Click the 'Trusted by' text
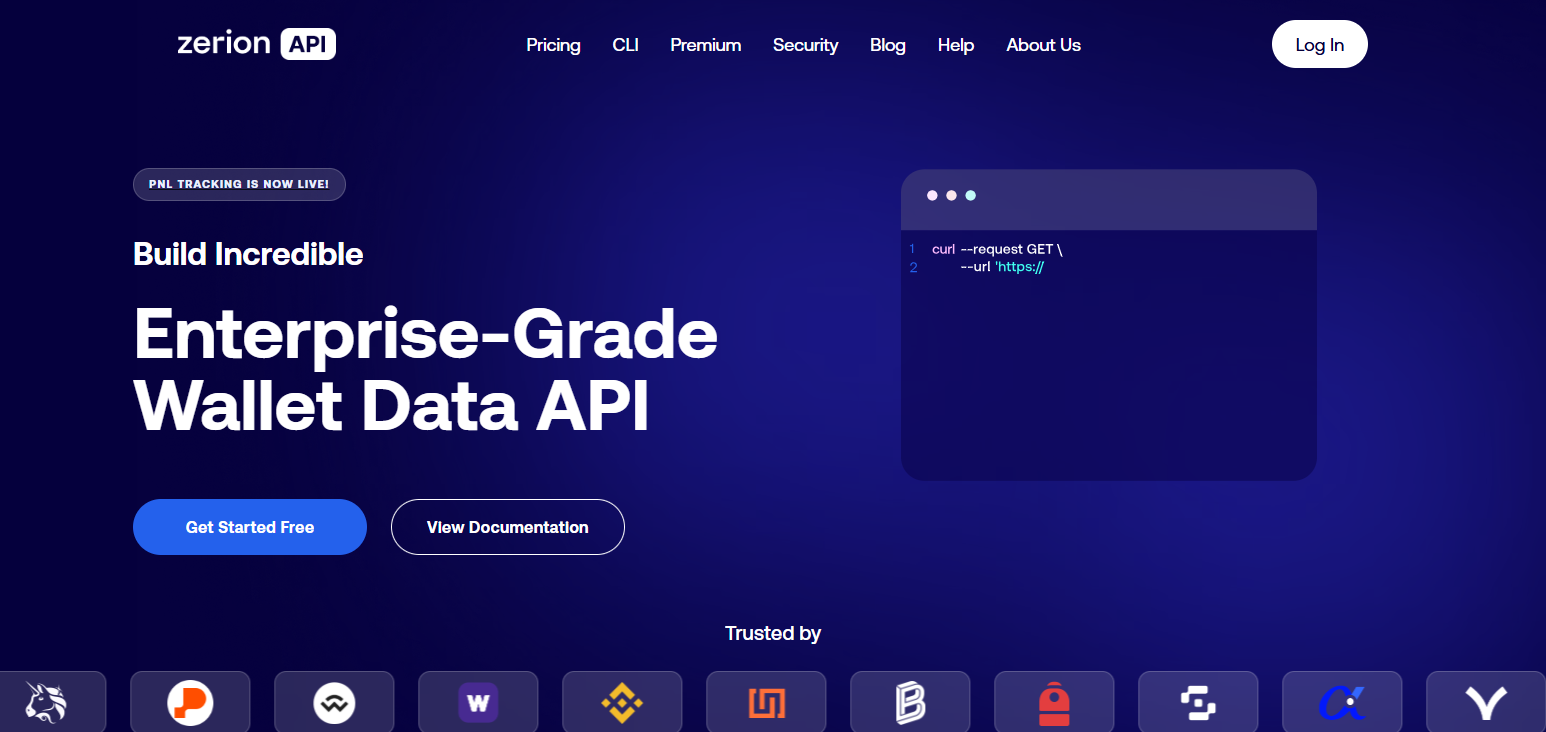 click(773, 633)
